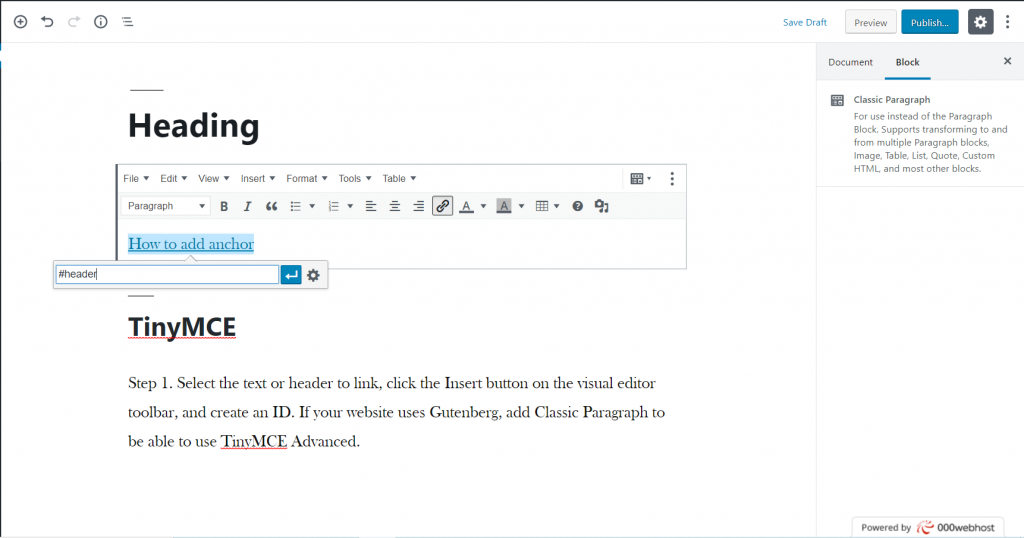Image resolution: width=1024 pixels, height=538 pixels.
Task: Click the 'How to add anchor' link
Action: [191, 244]
